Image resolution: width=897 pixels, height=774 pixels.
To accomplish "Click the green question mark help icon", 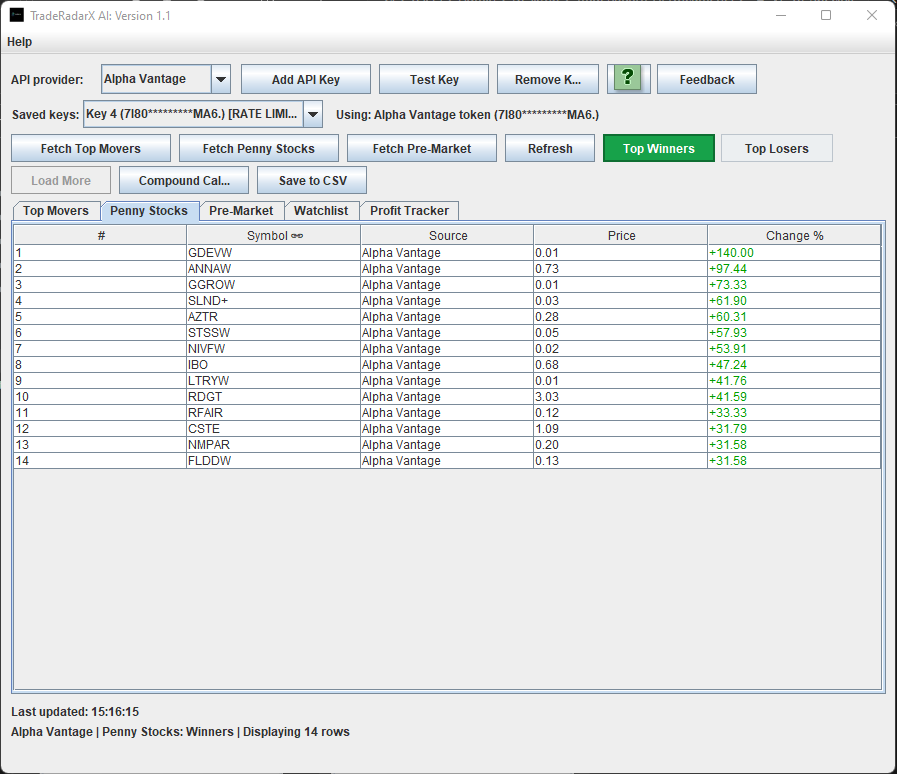I will point(628,79).
